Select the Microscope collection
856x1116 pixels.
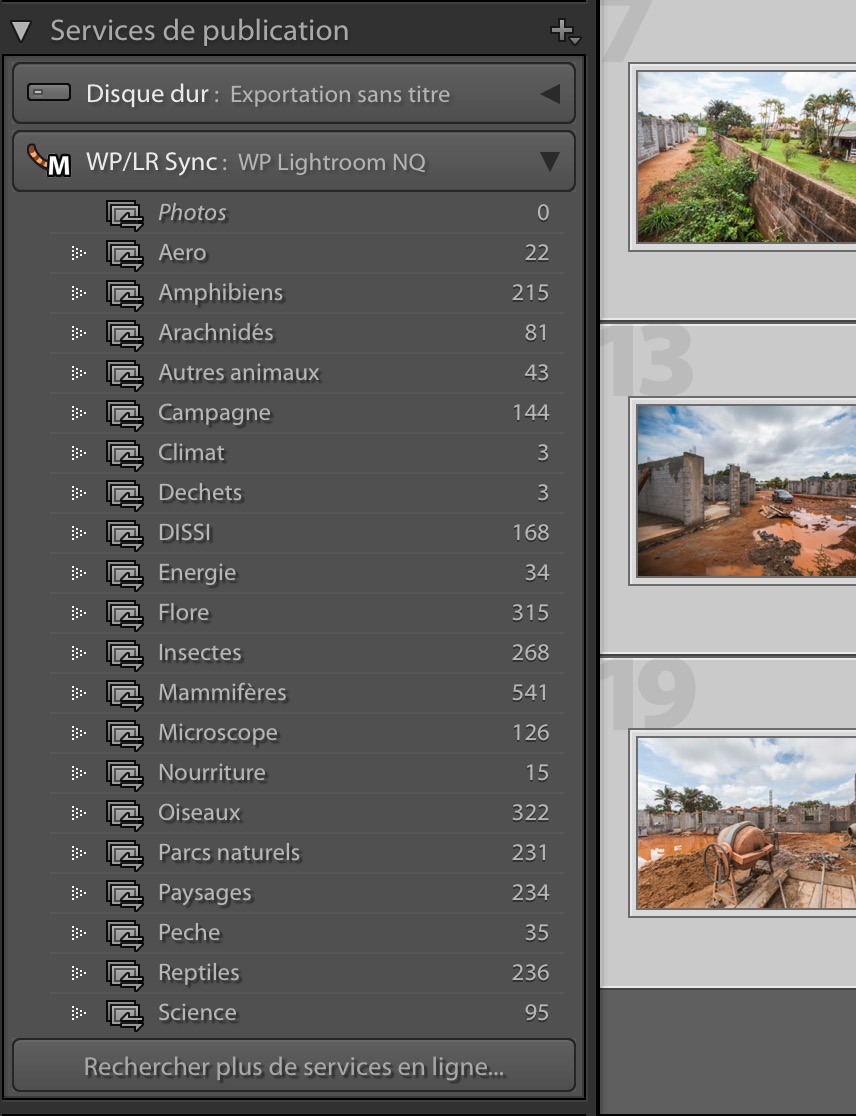[x=218, y=733]
